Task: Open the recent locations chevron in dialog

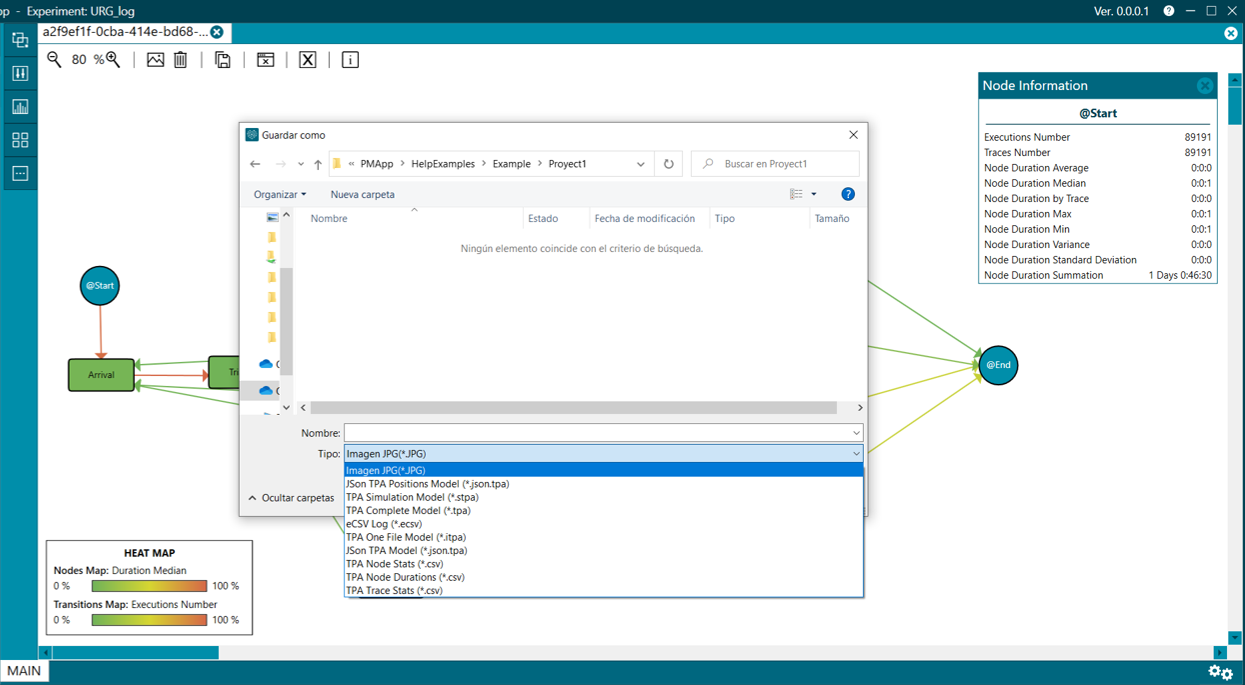Action: pyautogui.click(x=300, y=164)
